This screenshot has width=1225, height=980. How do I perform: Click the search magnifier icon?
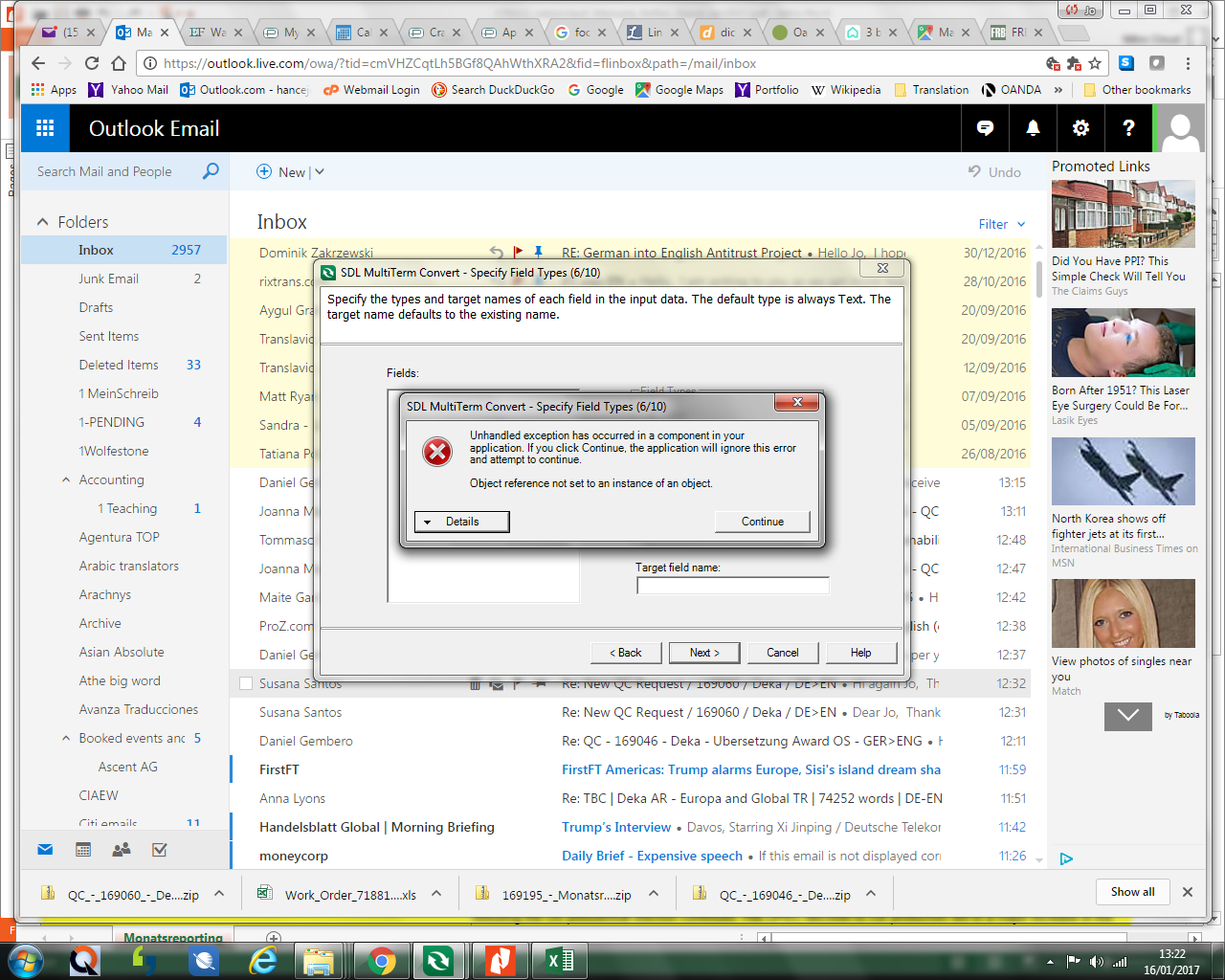click(211, 171)
